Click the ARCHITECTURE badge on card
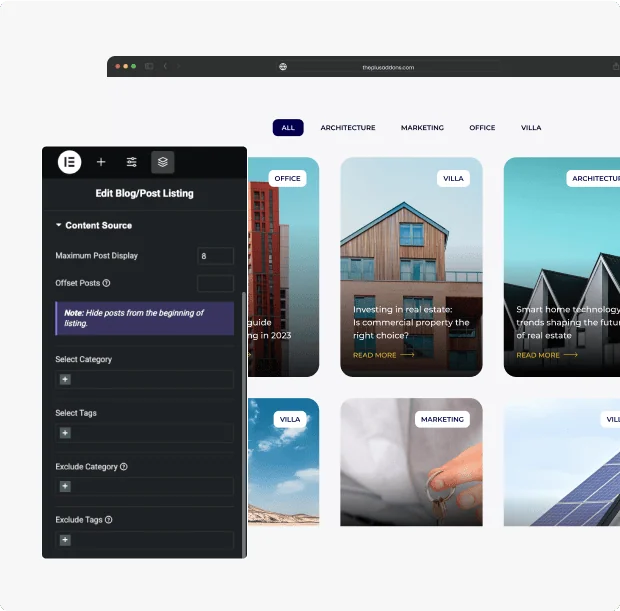The height and width of the screenshot is (611, 620). 593,178
